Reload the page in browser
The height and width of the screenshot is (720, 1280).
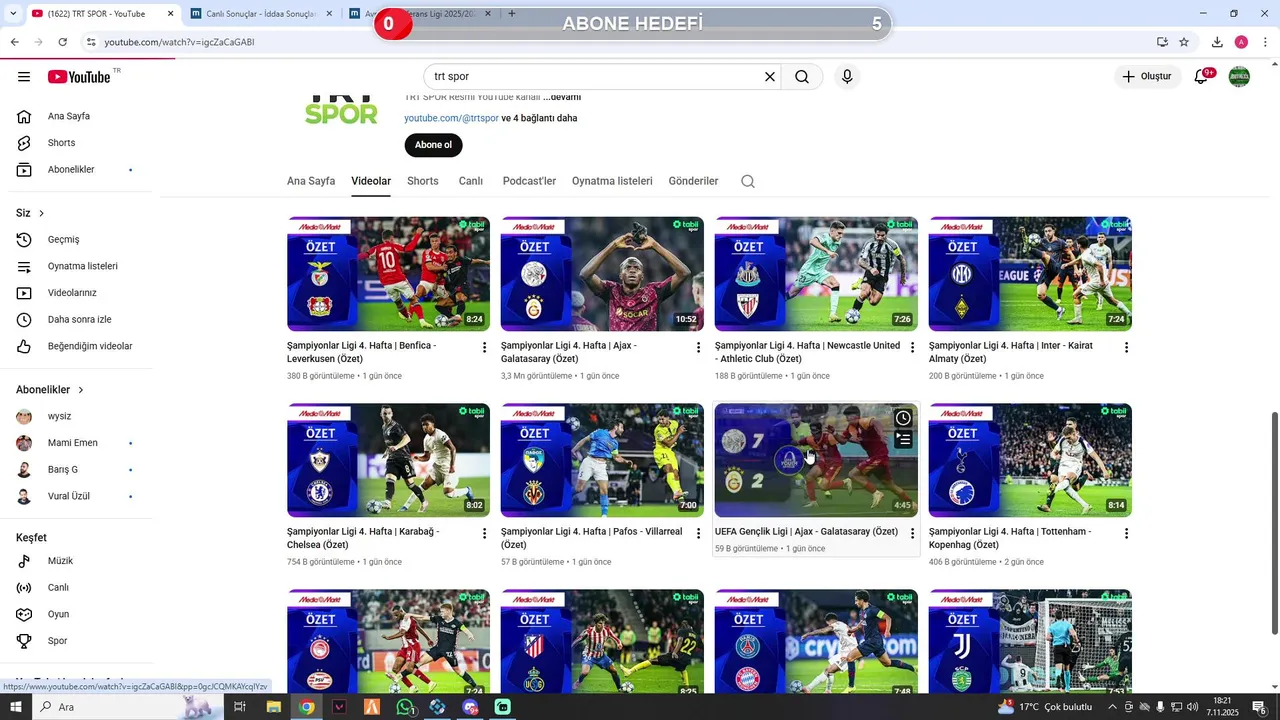[x=62, y=42]
